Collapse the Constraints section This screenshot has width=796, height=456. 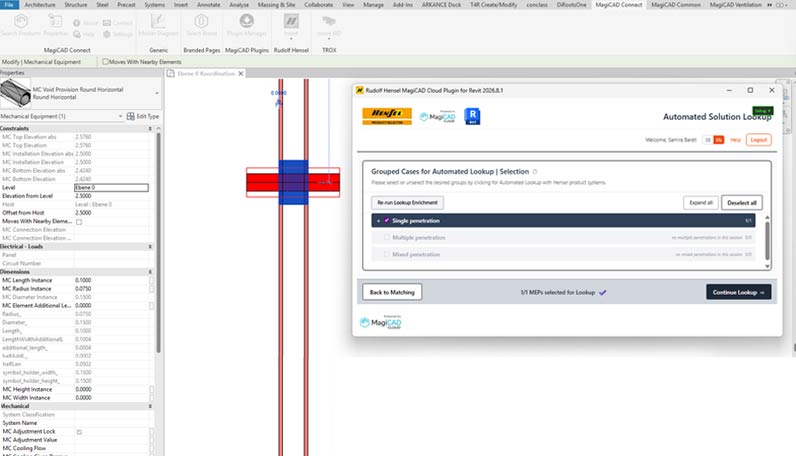[150, 128]
